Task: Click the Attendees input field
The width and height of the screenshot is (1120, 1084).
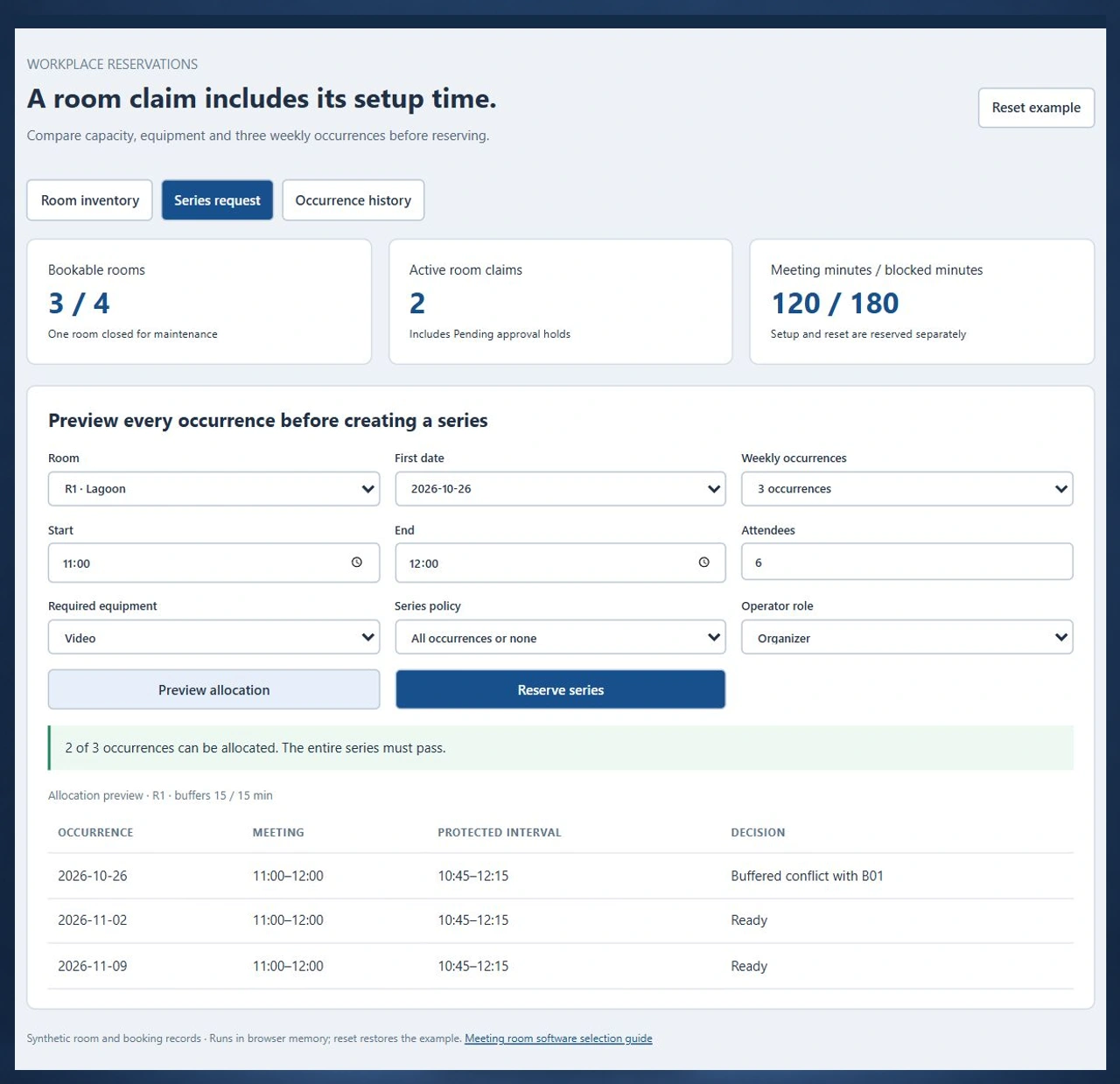Action: pyautogui.click(x=906, y=562)
